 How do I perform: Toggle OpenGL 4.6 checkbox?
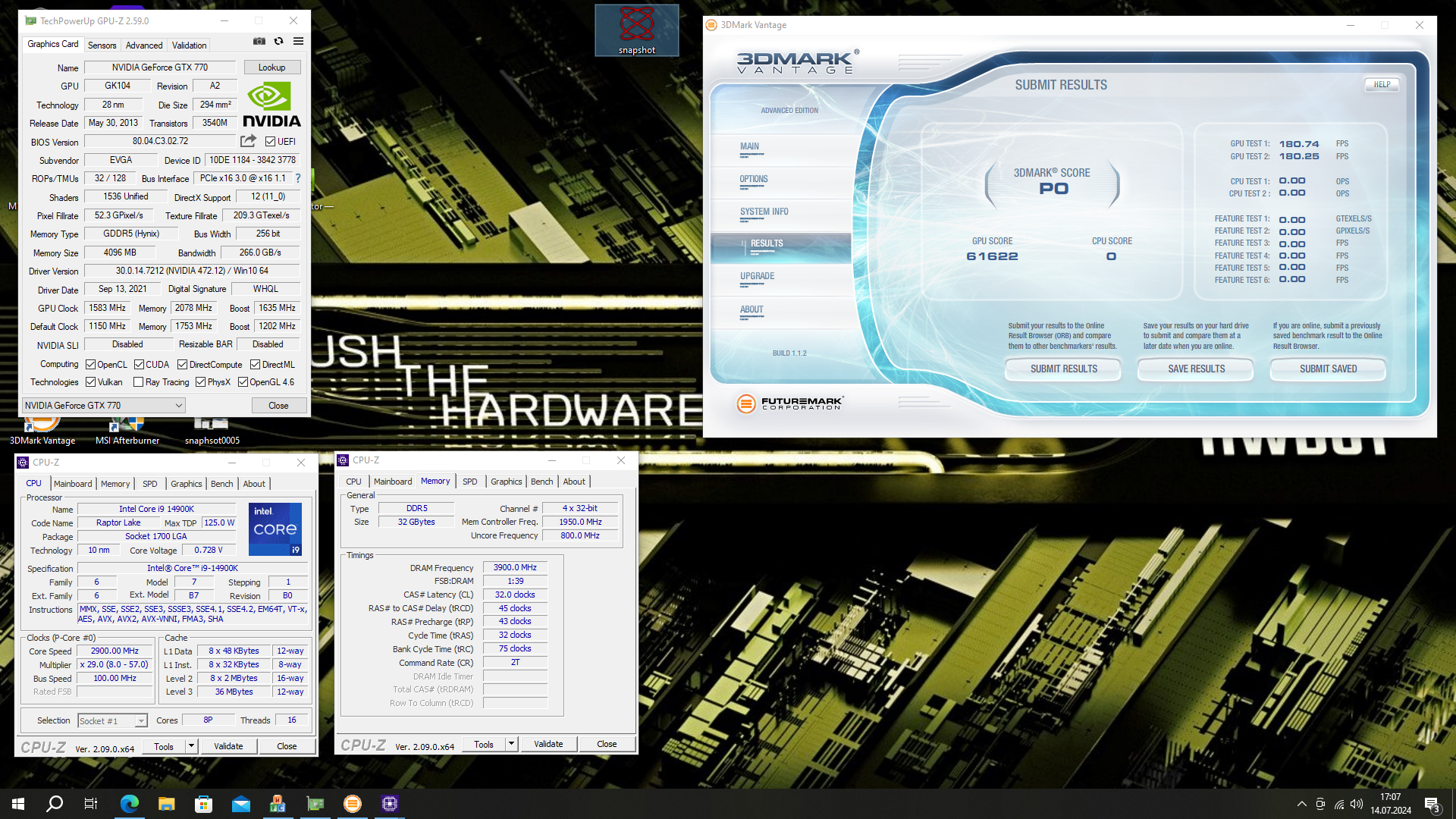click(243, 382)
